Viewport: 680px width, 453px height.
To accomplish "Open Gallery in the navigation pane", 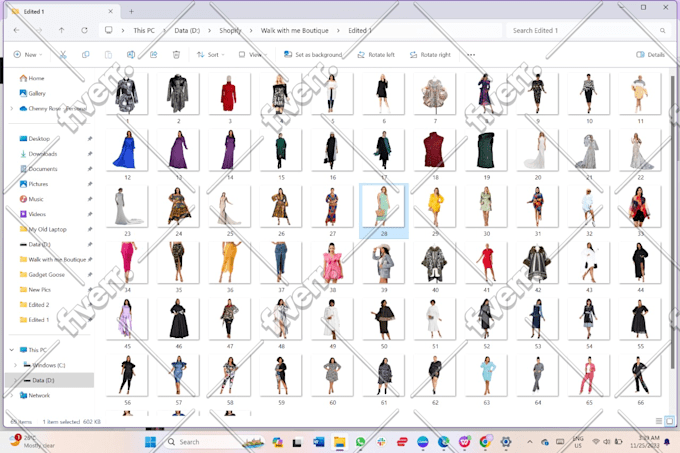I will pyautogui.click(x=37, y=93).
